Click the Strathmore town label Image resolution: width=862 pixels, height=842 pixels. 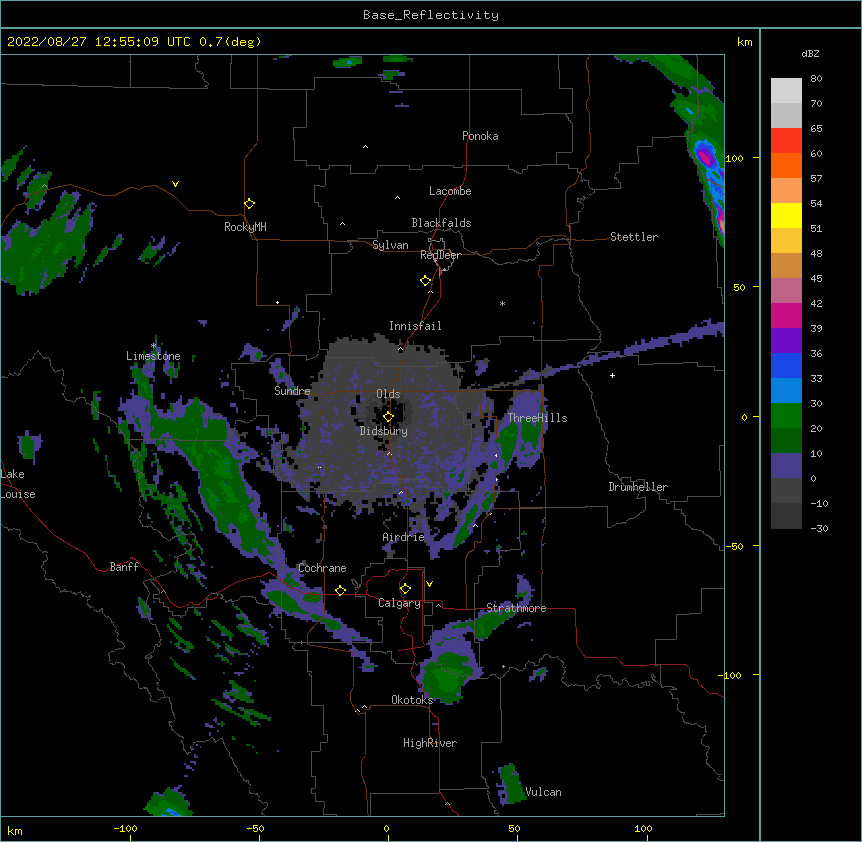[x=516, y=608]
